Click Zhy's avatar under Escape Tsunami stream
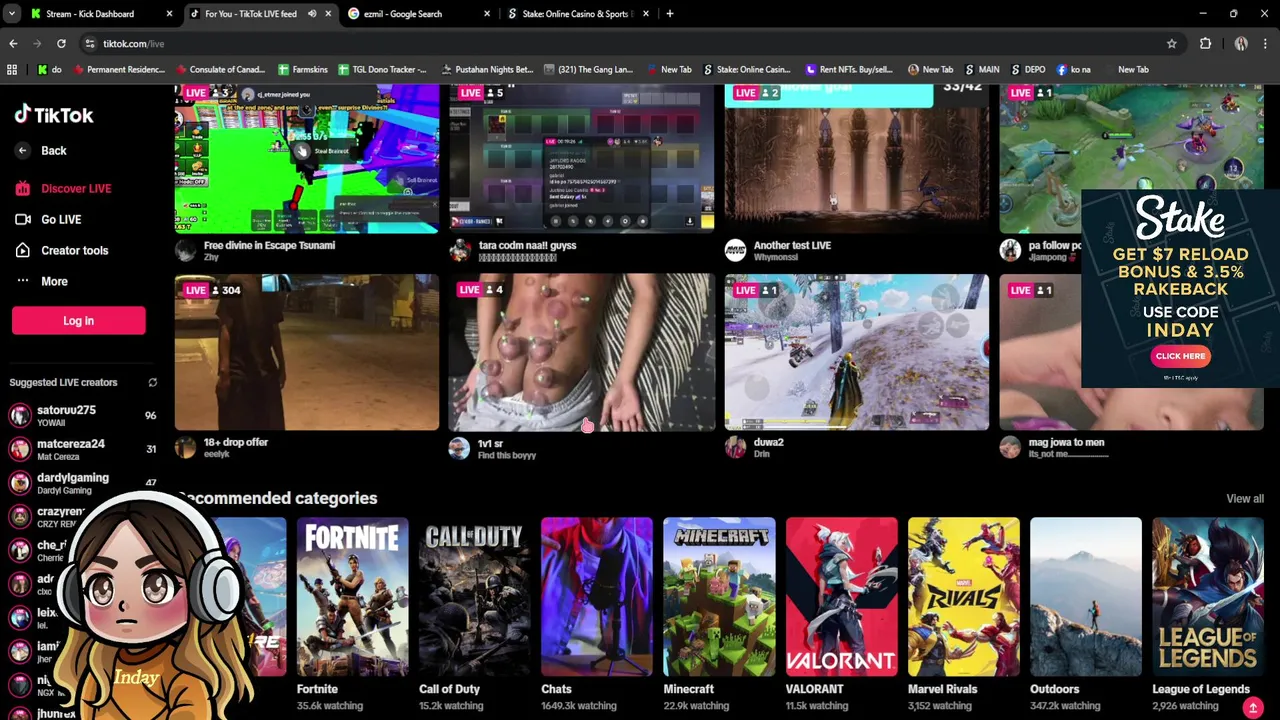Viewport: 1280px width, 720px height. point(185,250)
